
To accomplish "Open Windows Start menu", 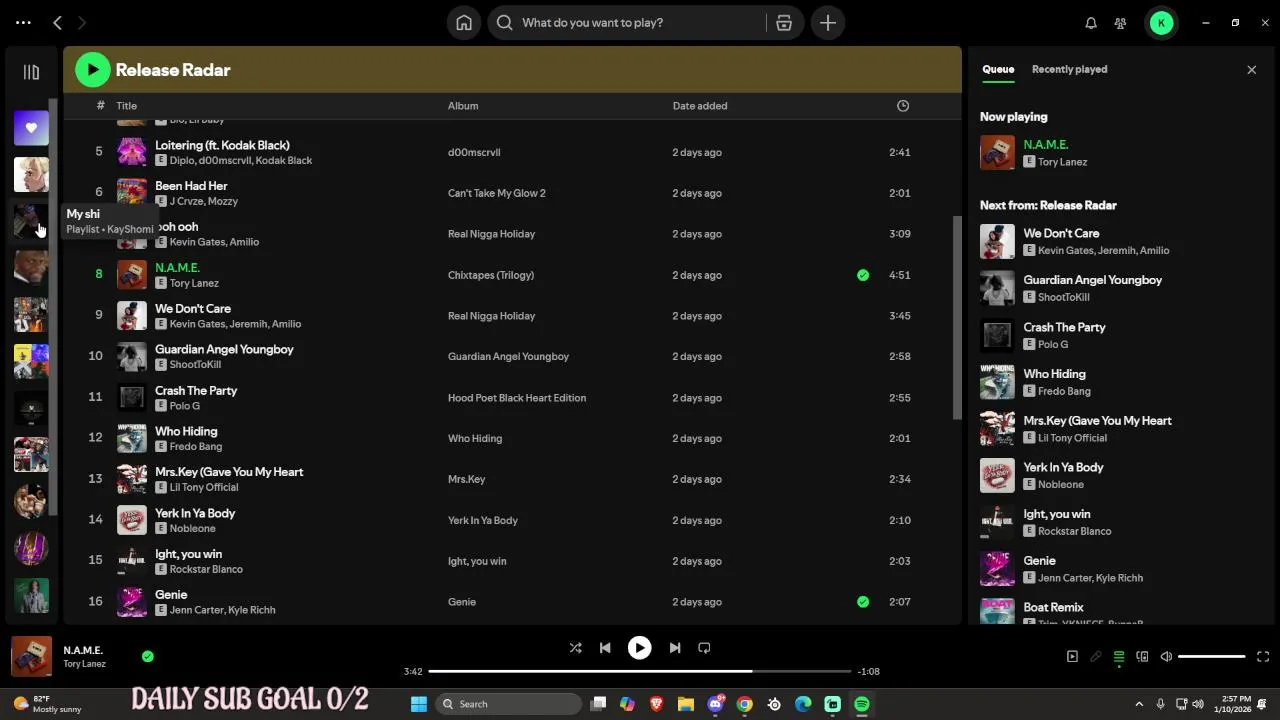I will point(419,704).
